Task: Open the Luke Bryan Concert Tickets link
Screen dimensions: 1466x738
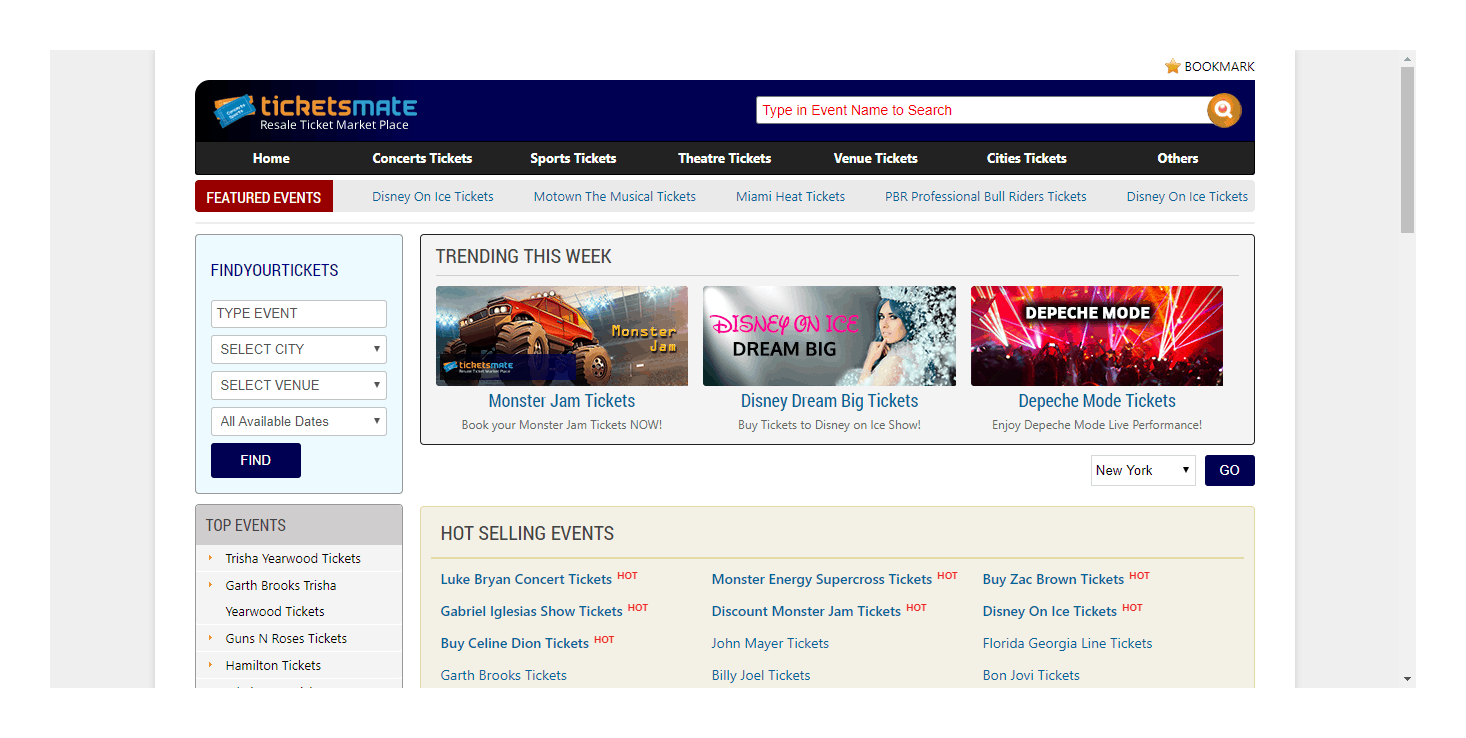Action: (x=526, y=579)
